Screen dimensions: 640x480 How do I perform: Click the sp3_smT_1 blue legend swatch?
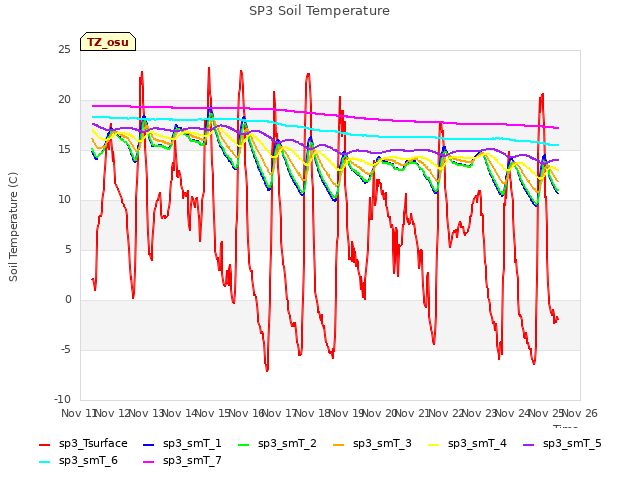149,444
